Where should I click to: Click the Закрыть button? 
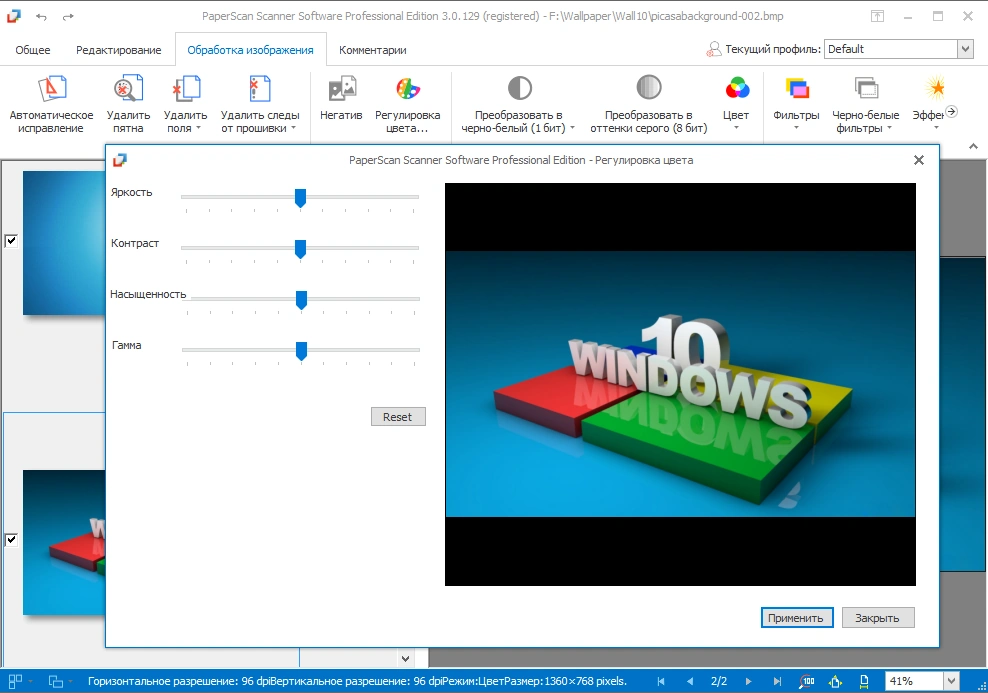click(877, 618)
